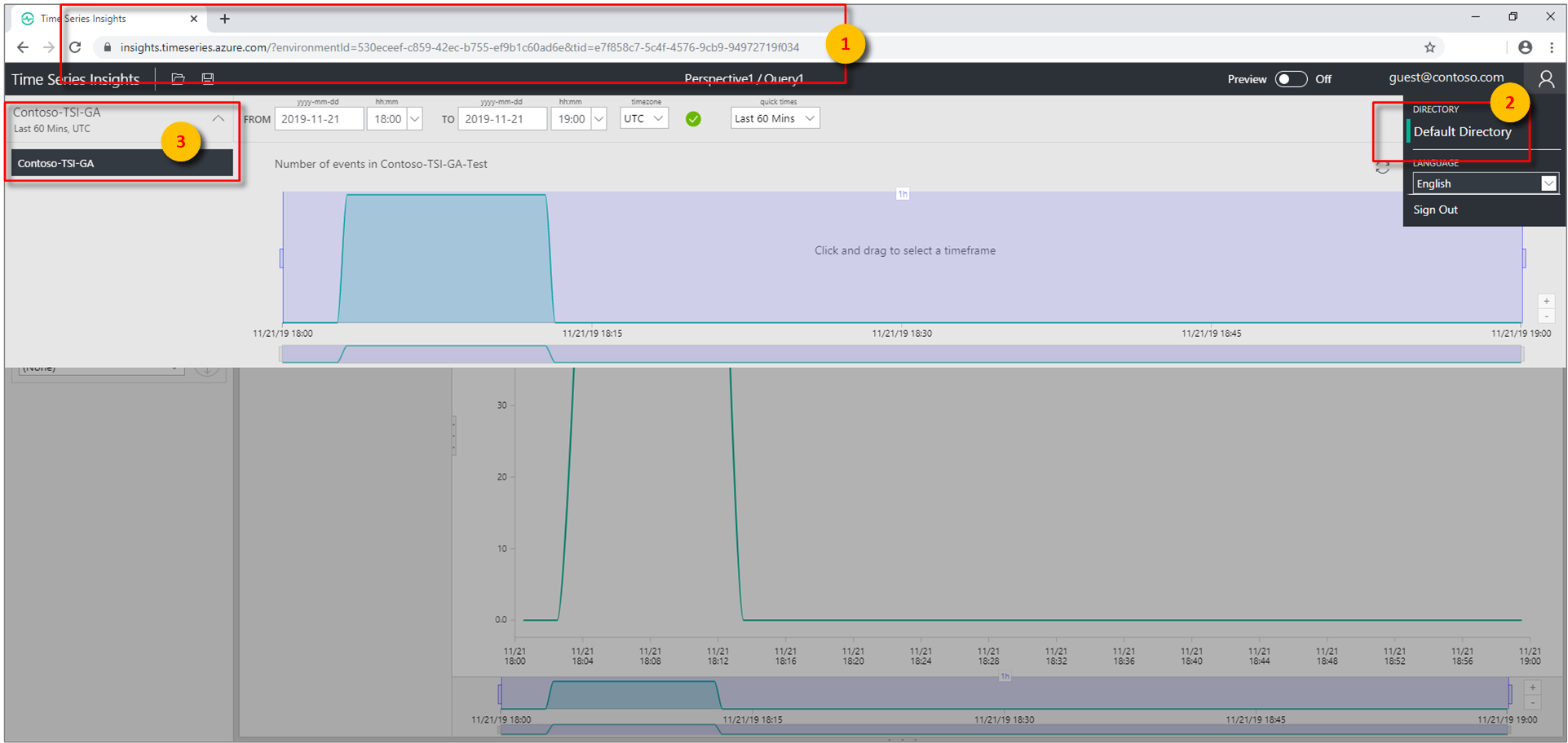Bookmark page with the star icon
Screen dimensions: 1568x743
[x=1429, y=47]
